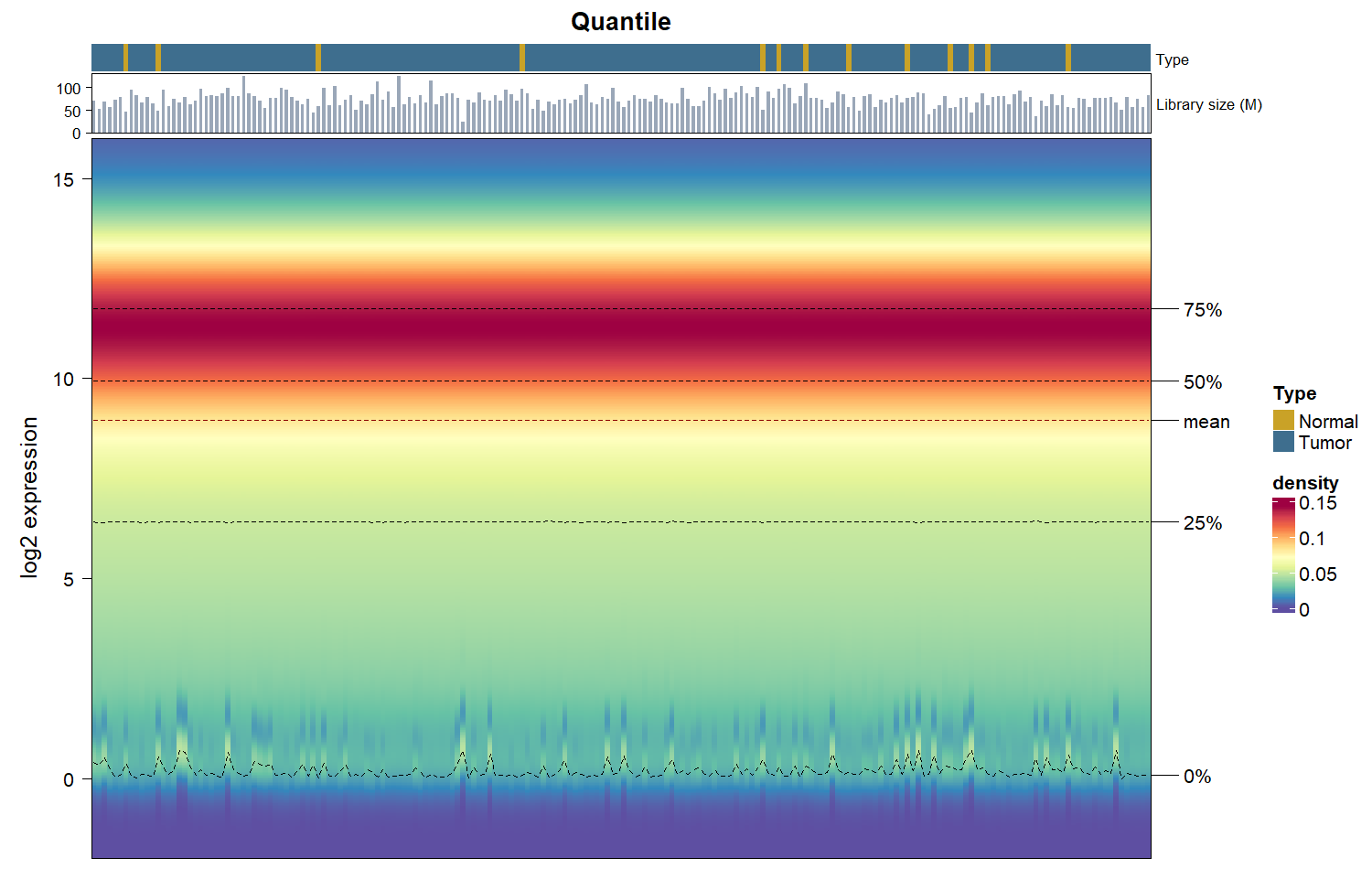Click the '0%' quantile label
This screenshot has width=1372, height=869.
click(x=1197, y=777)
